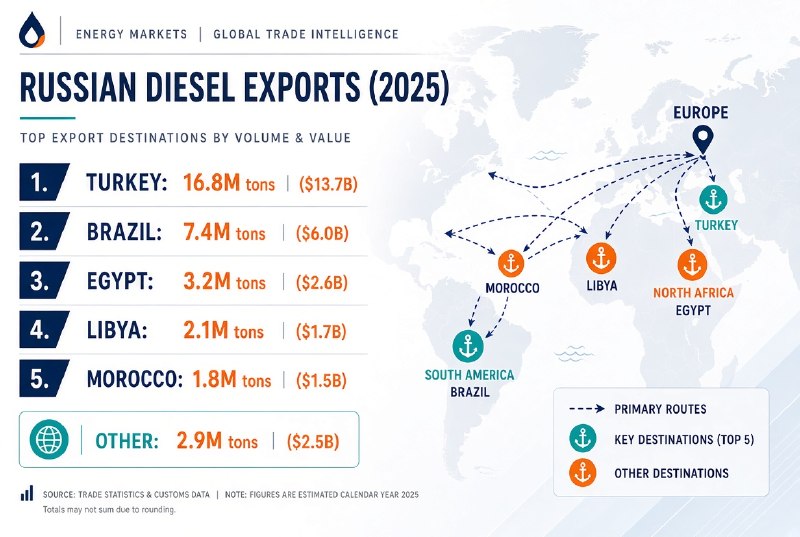Click the rank 3 number badge
This screenshot has height=537, width=800.
click(43, 280)
